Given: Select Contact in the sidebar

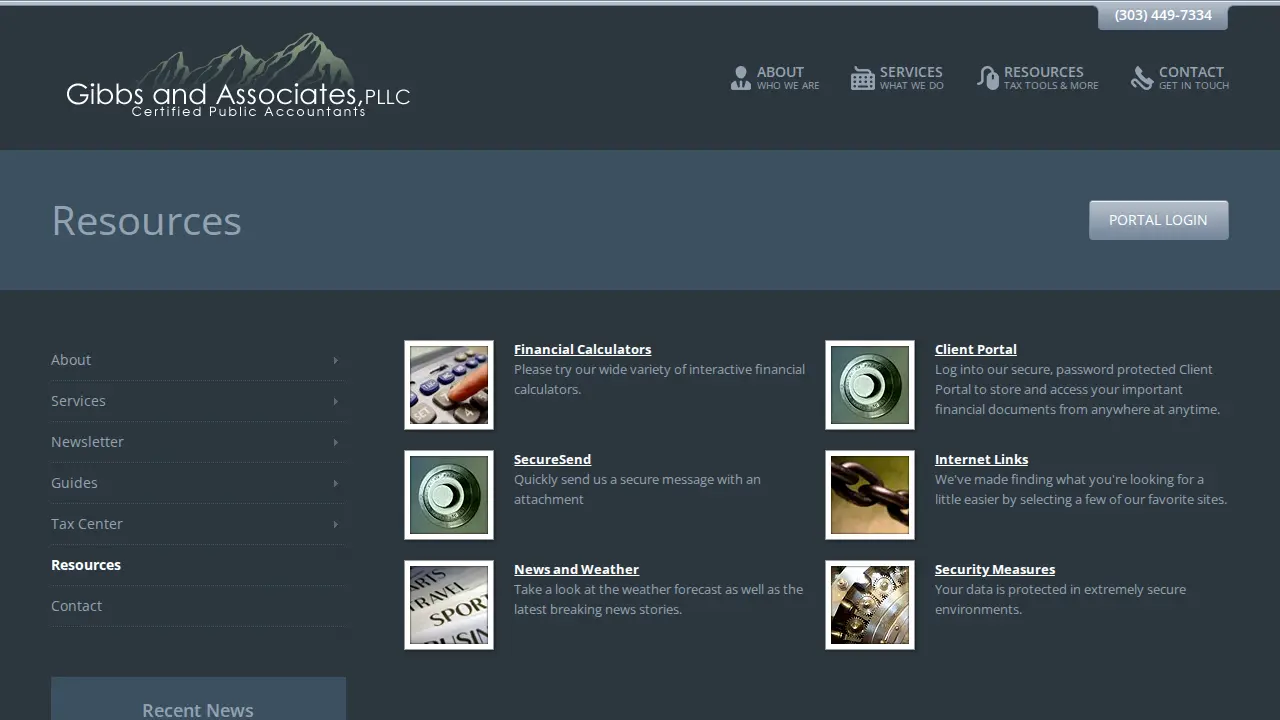Looking at the screenshot, I should (198, 606).
